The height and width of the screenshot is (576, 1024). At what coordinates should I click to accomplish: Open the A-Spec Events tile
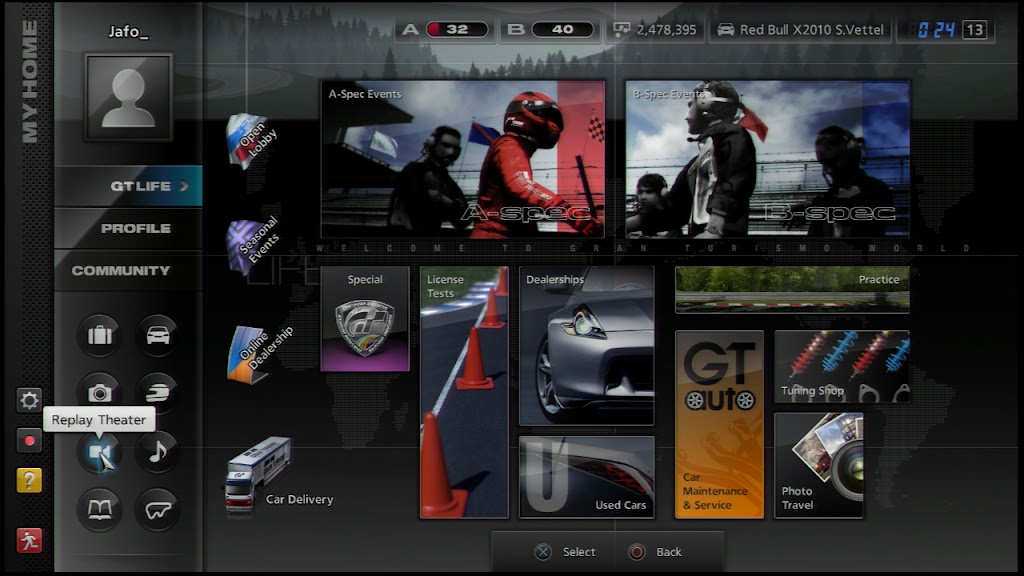463,159
